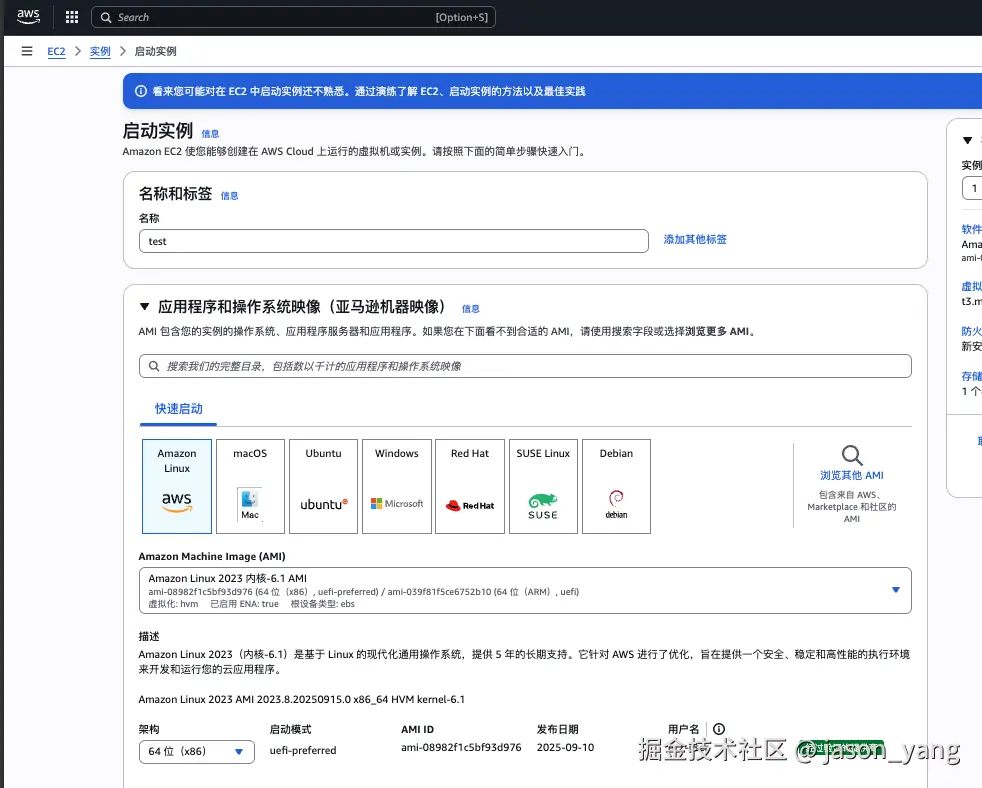Select the Debian AMI tile
This screenshot has width=982, height=788.
(x=616, y=486)
